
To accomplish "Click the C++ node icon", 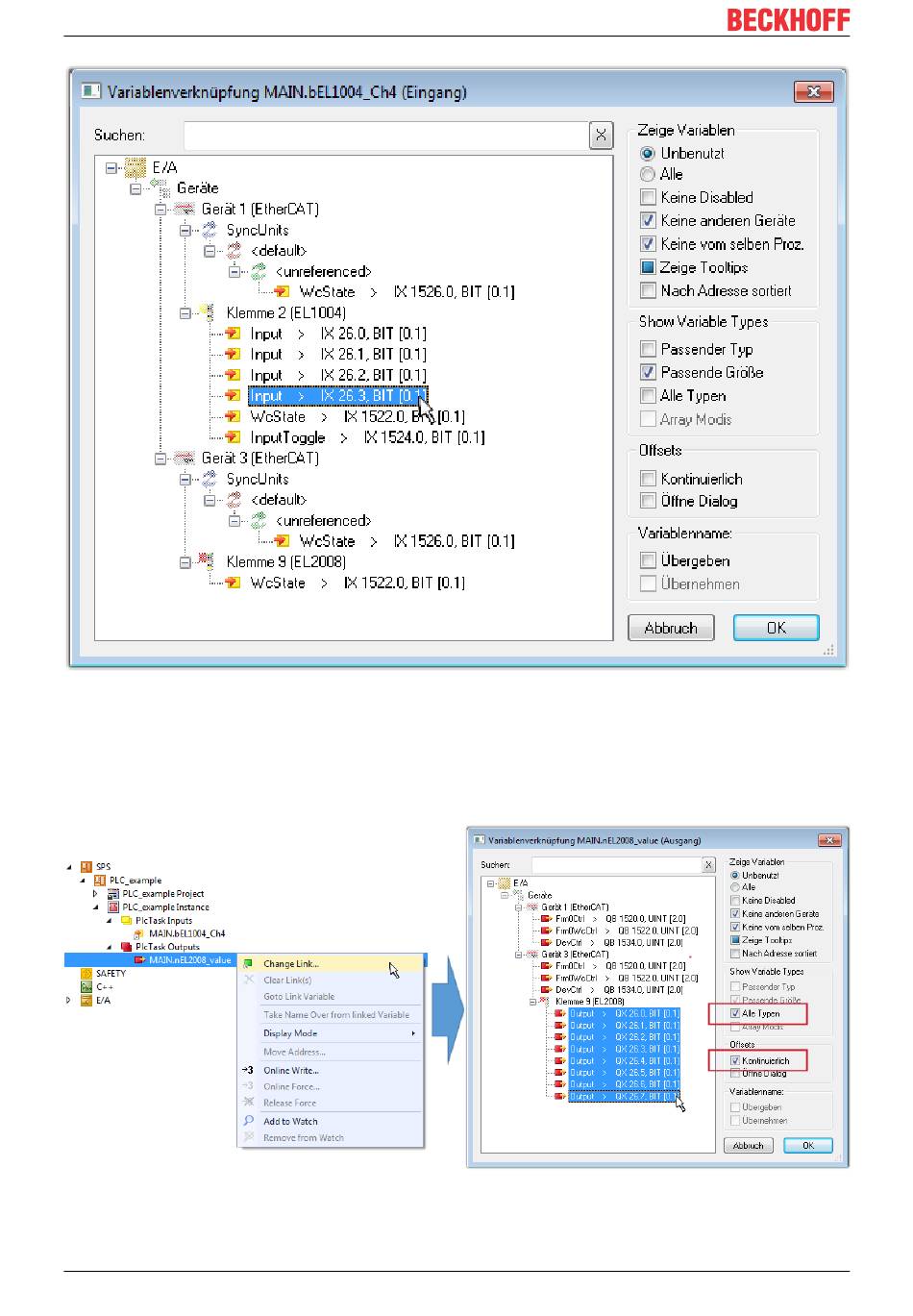I will [x=87, y=987].
